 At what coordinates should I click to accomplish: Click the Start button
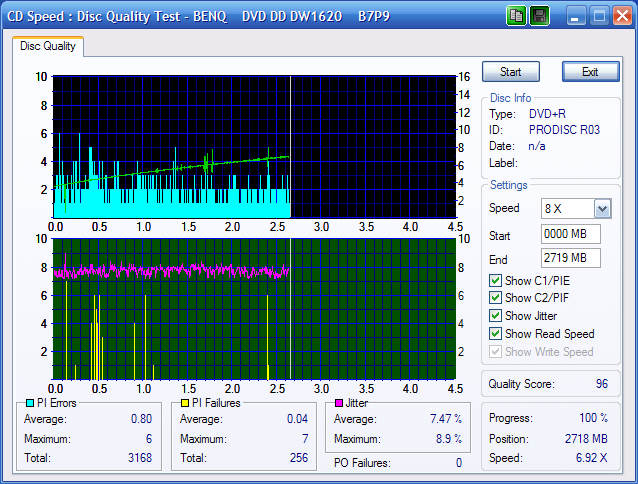[x=511, y=72]
